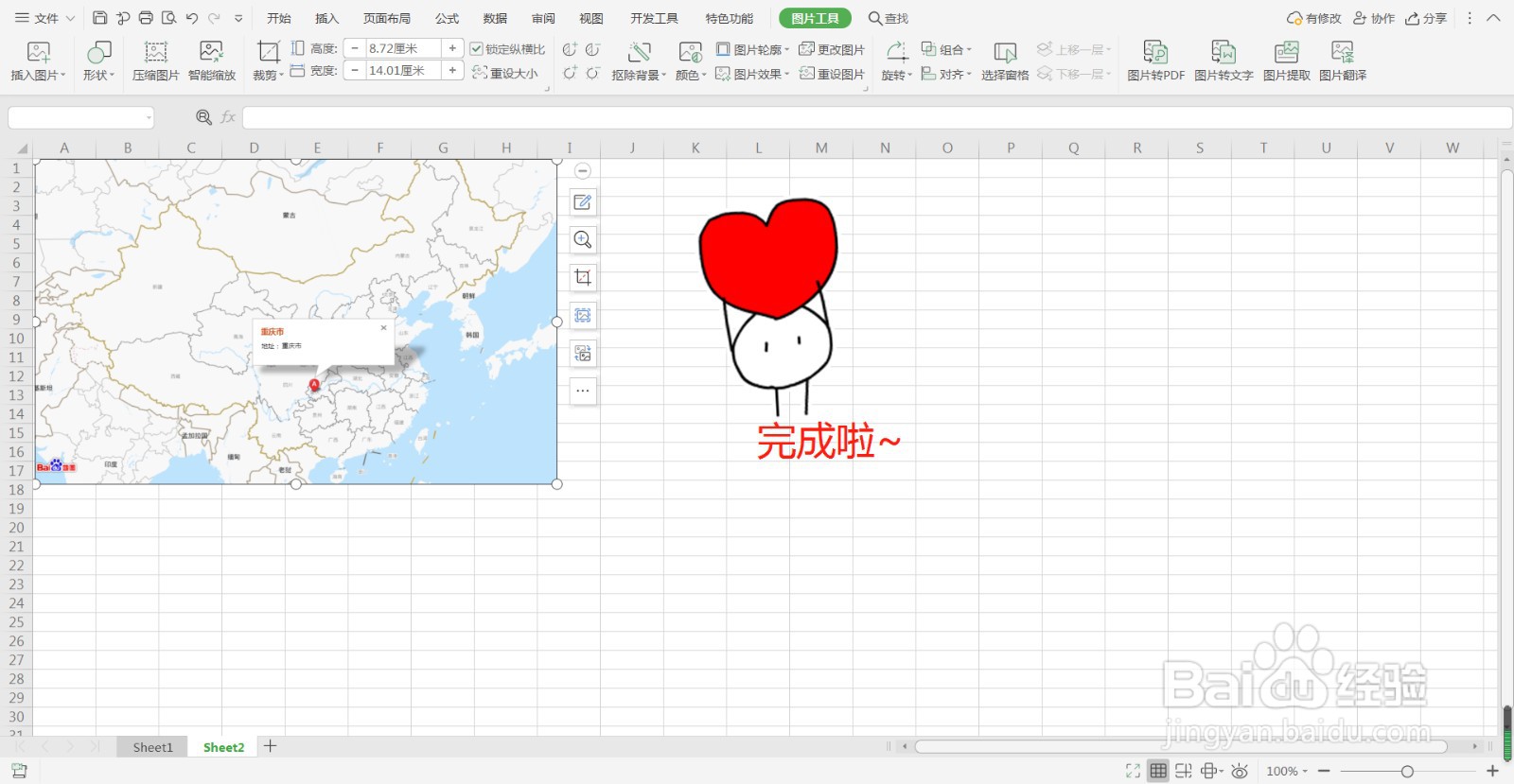
Task: Switch to full screen view in status bar
Action: 1133,771
